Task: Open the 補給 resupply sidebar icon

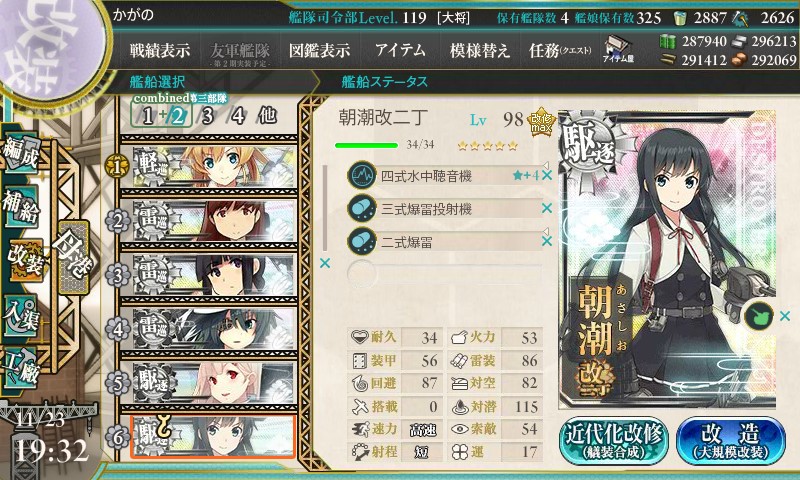Action: (x=21, y=207)
